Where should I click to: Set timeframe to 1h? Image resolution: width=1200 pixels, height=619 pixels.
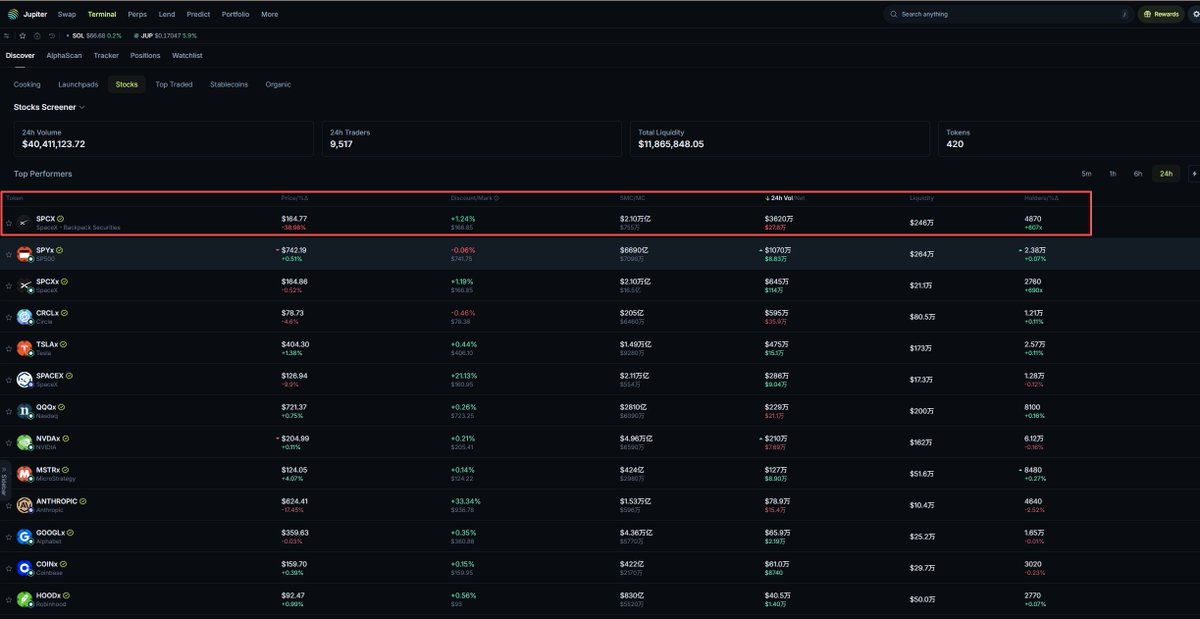[1112, 174]
